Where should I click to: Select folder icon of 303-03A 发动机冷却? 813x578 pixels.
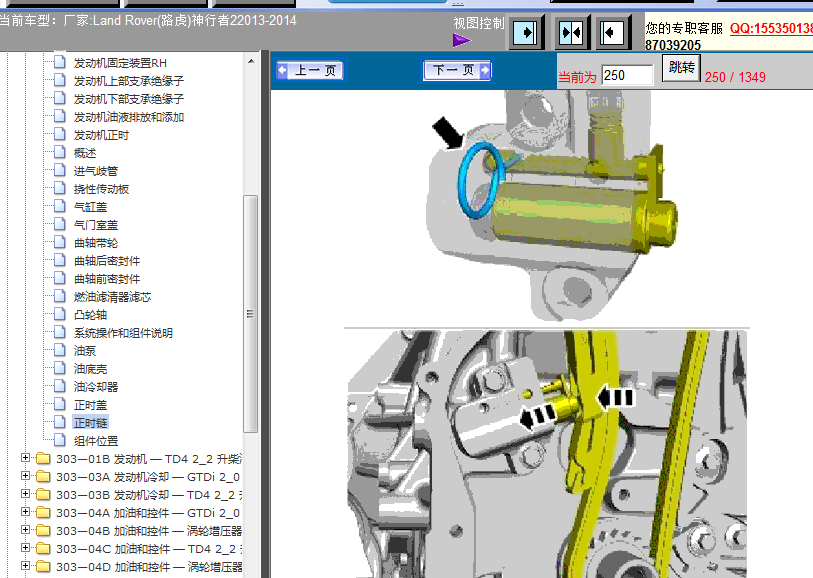(43, 476)
